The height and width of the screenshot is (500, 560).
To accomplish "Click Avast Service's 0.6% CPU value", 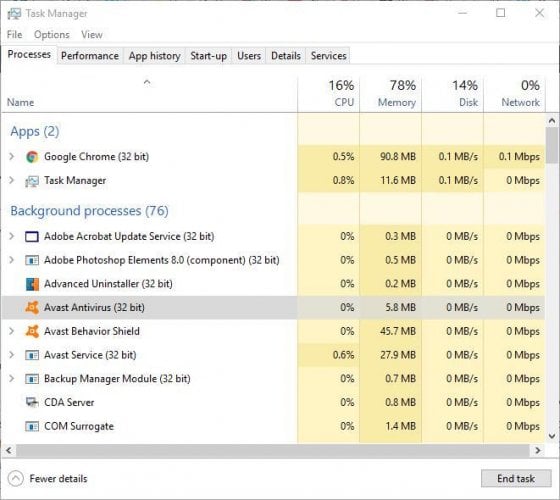I will click(343, 355).
